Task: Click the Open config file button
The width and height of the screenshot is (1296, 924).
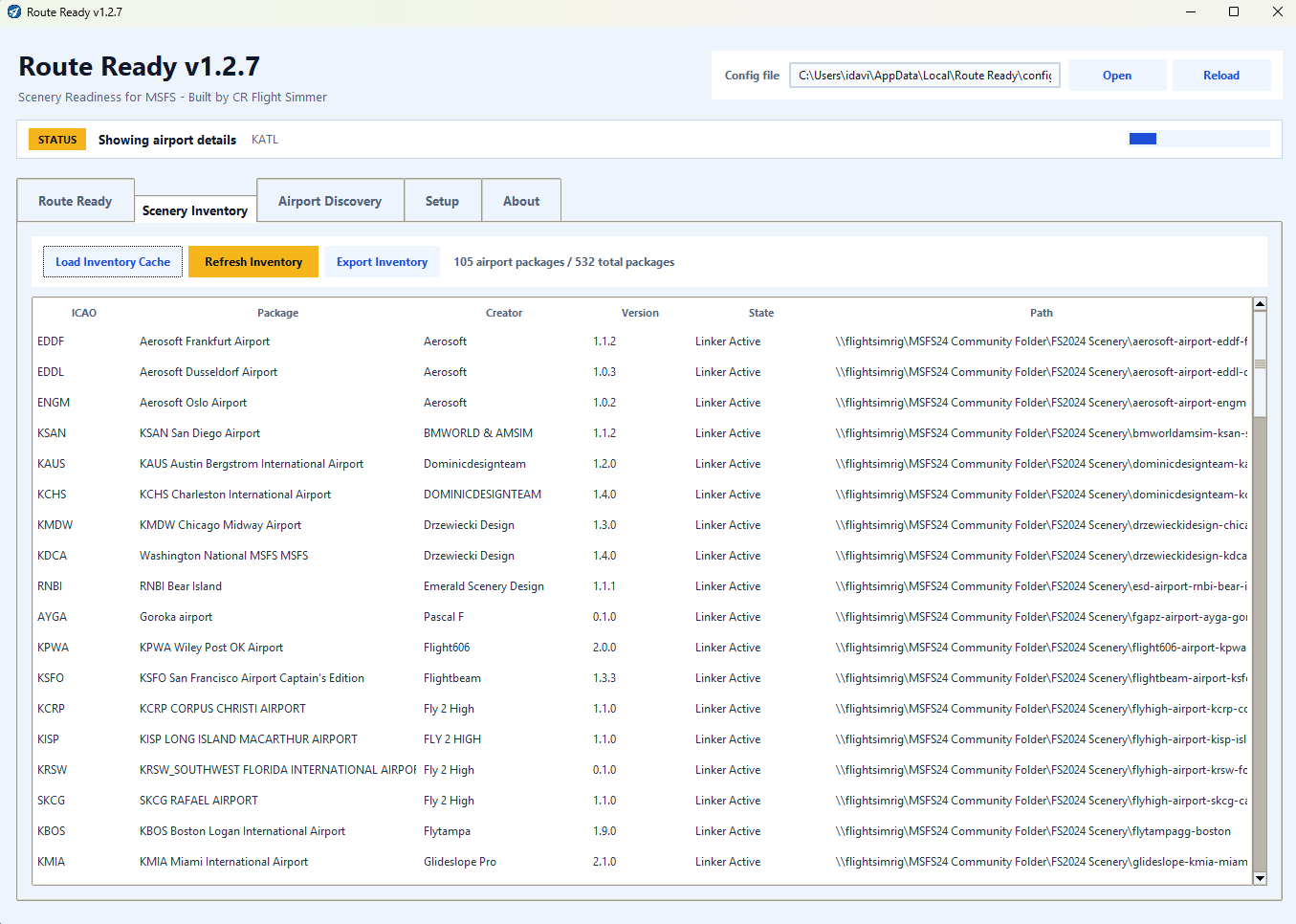Action: click(x=1117, y=76)
